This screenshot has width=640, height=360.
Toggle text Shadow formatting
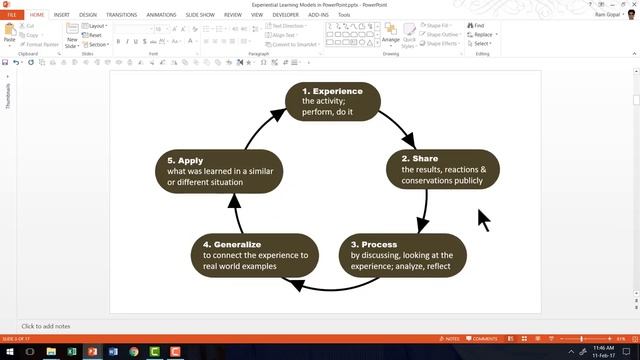(144, 41)
